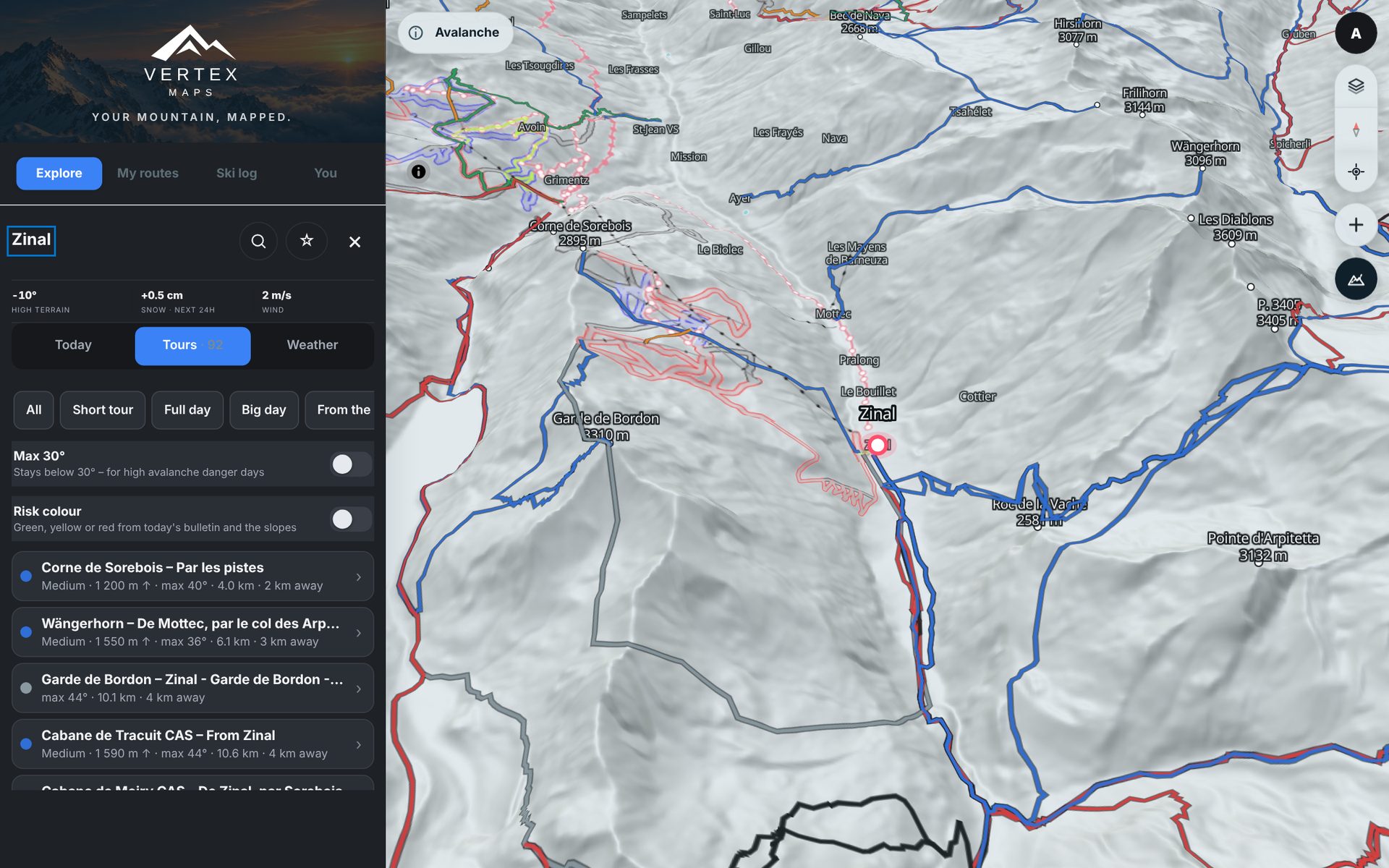This screenshot has height=868, width=1389.
Task: Filter tours by All
Action: pyautogui.click(x=34, y=410)
